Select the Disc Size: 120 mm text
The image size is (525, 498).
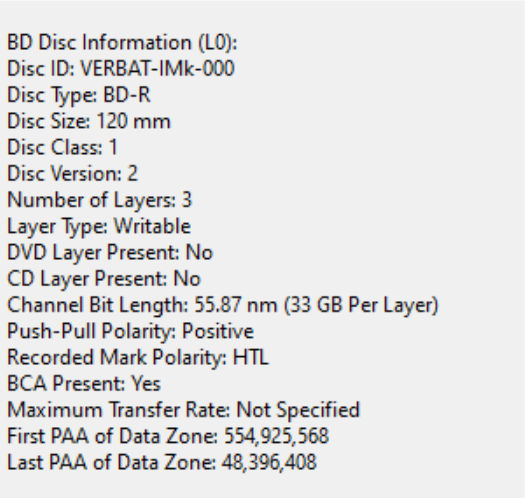click(x=89, y=121)
